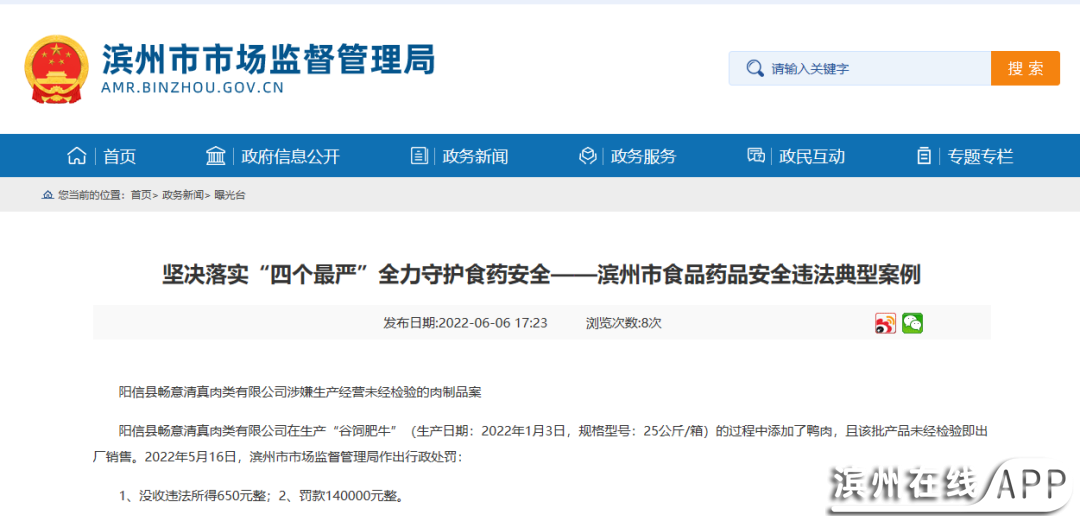The height and width of the screenshot is (521, 1080).
Task: Click the cube icon beside 政务服务
Action: (588, 156)
